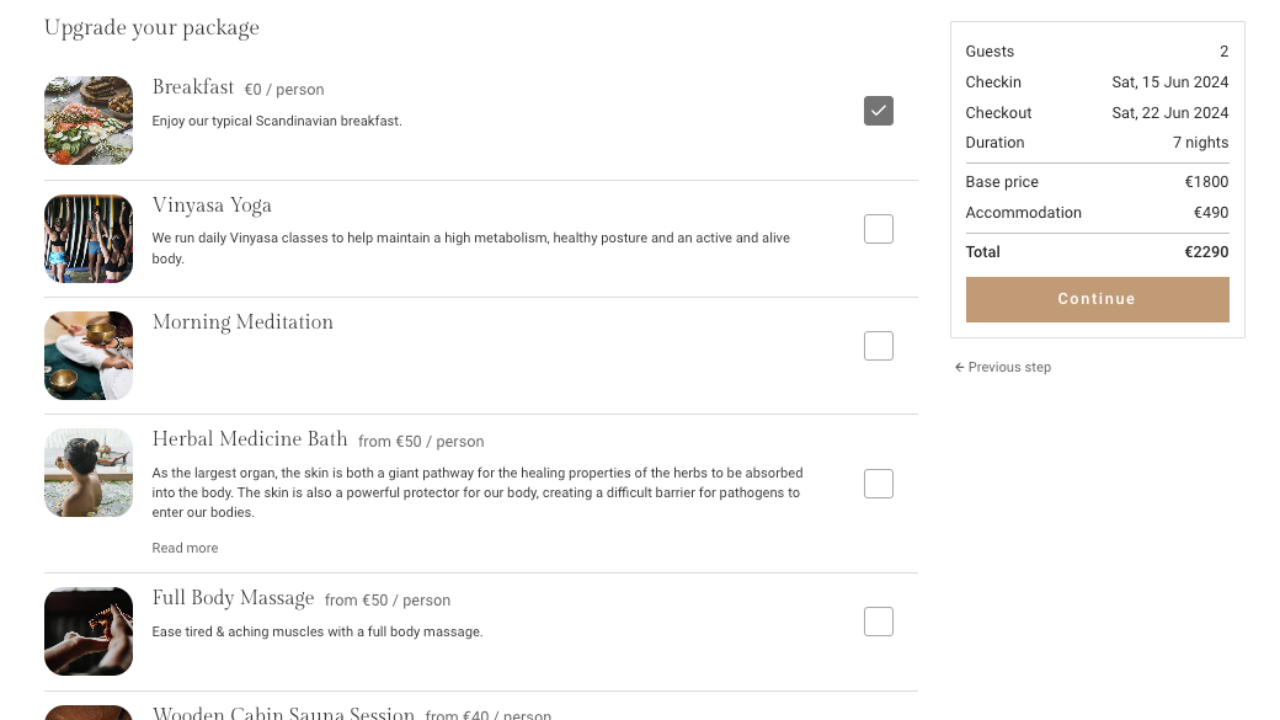Viewport: 1280px width, 720px height.
Task: Select the Herbal Medicine Bath checkbox
Action: (x=878, y=484)
